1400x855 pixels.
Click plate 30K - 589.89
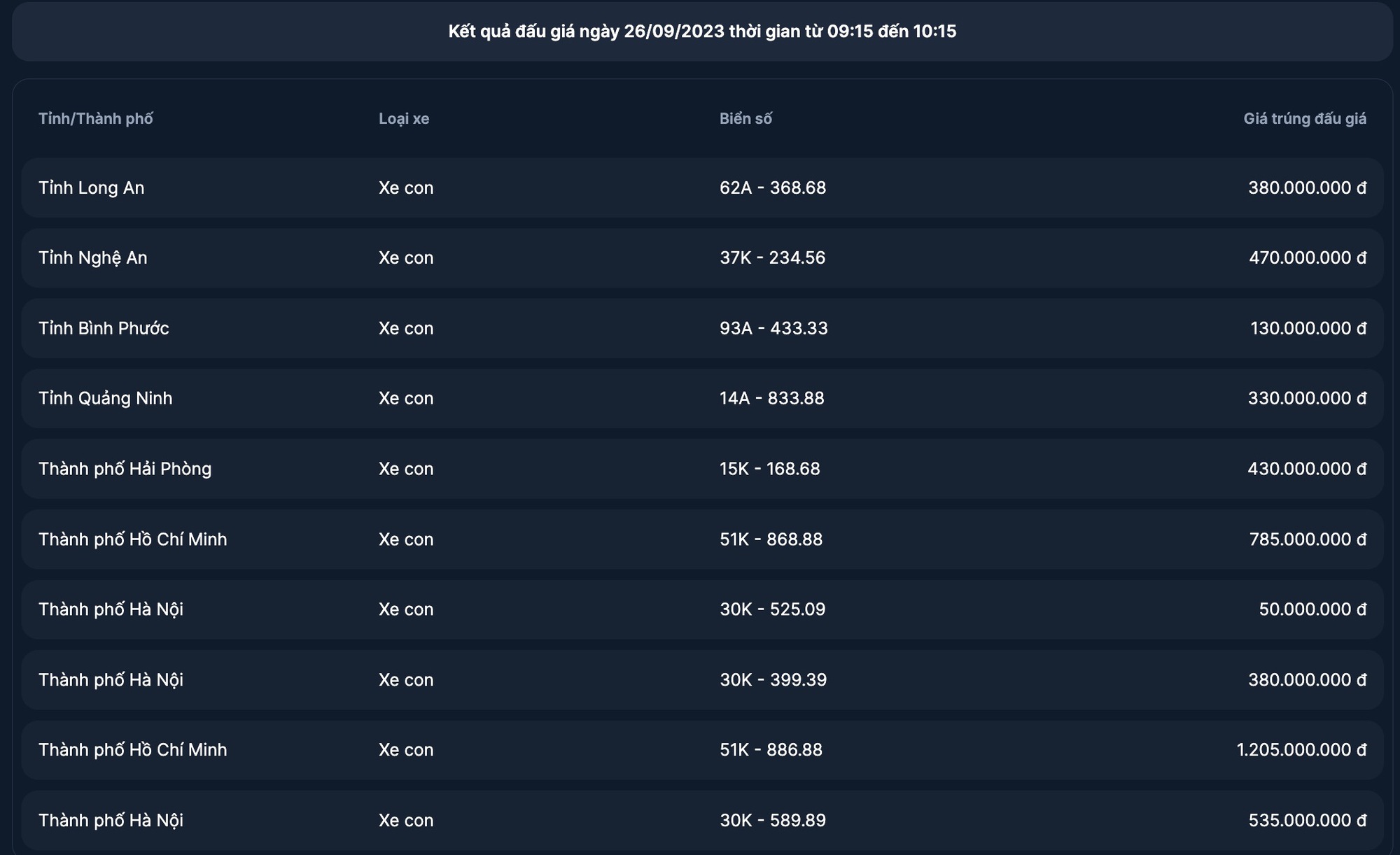pyautogui.click(x=773, y=821)
